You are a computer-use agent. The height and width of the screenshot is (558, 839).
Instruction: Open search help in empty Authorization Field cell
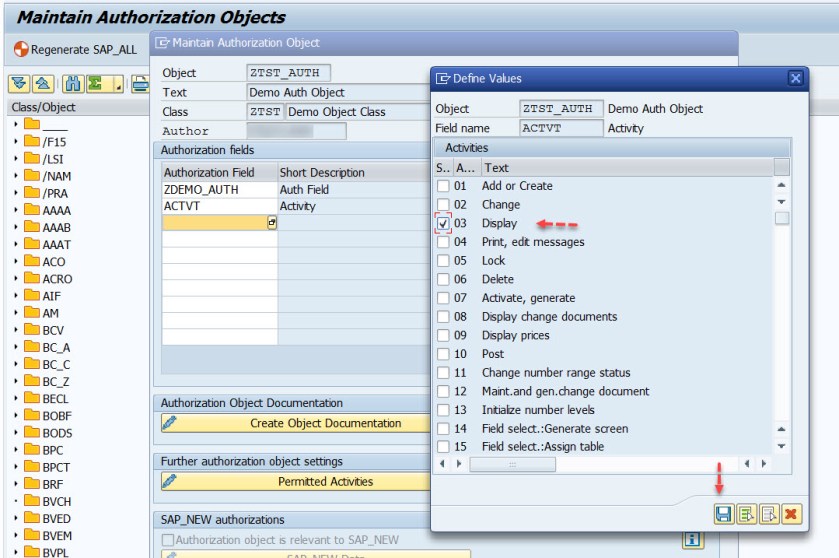[272, 223]
